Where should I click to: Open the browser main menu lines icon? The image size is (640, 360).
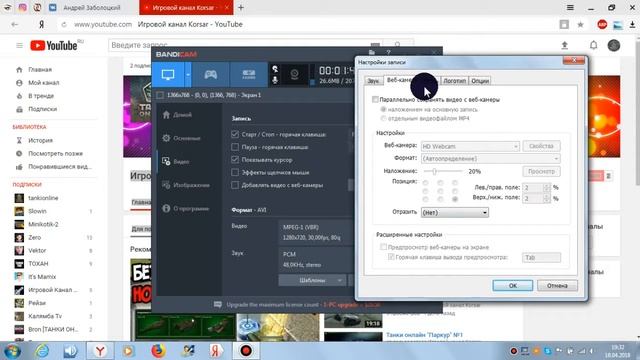point(570,7)
